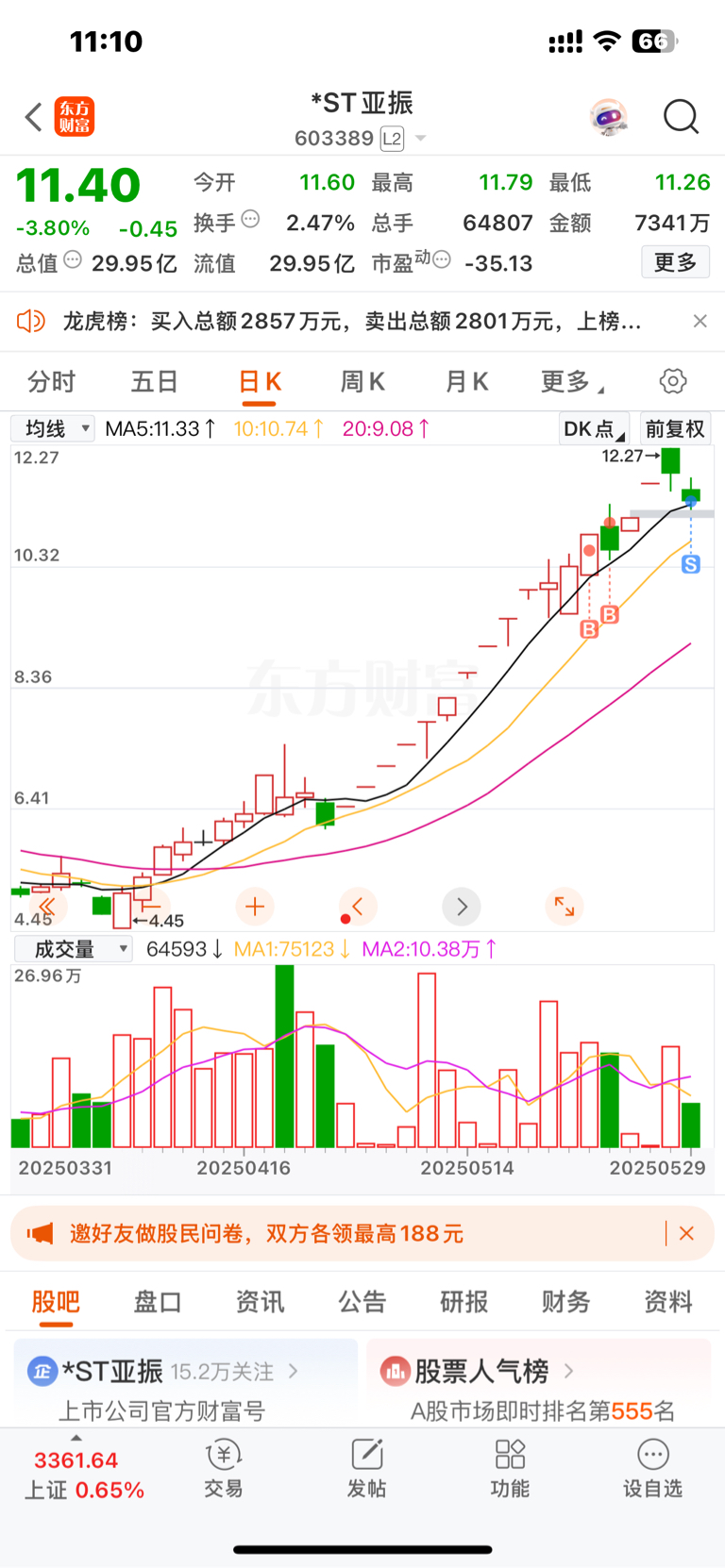The width and height of the screenshot is (725, 1568).
Task: Tap the 前复权 adjustment button
Action: [675, 429]
